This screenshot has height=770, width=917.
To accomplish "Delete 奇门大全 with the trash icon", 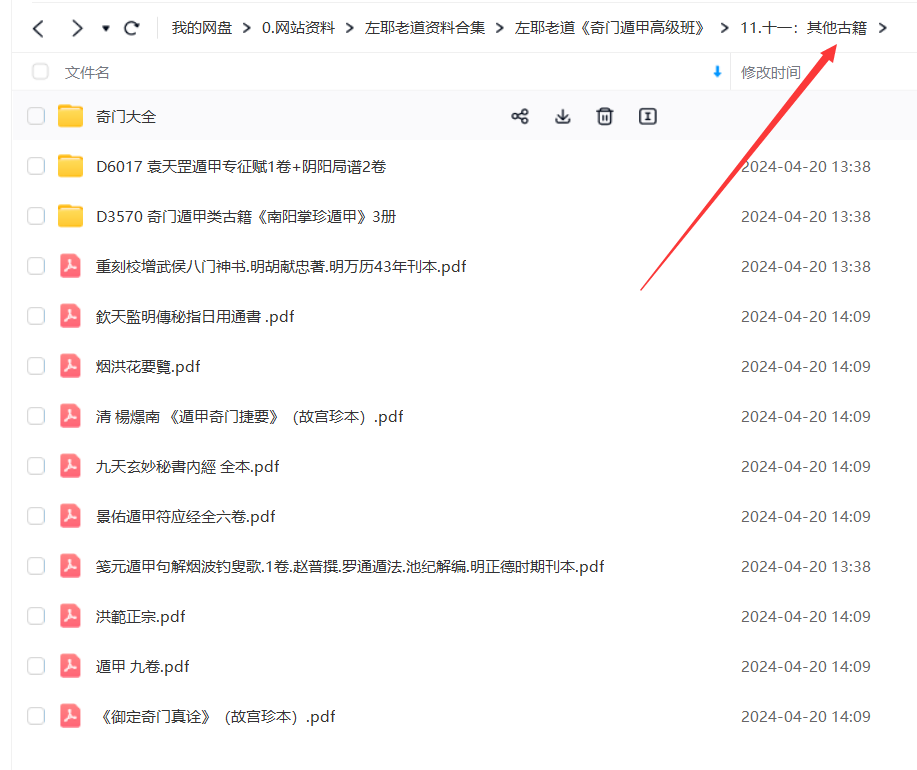I will [x=604, y=116].
